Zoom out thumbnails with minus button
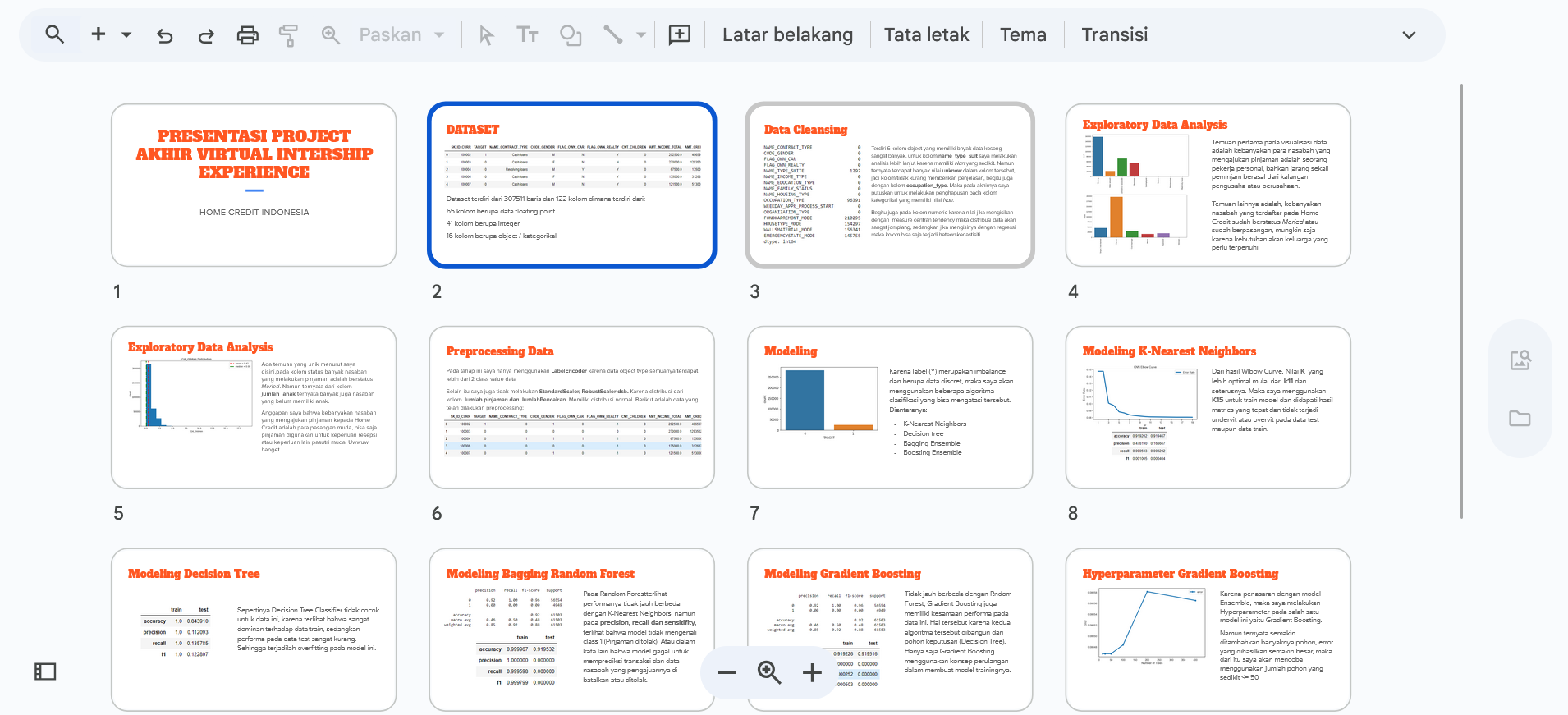The image size is (1568, 715). pos(727,673)
